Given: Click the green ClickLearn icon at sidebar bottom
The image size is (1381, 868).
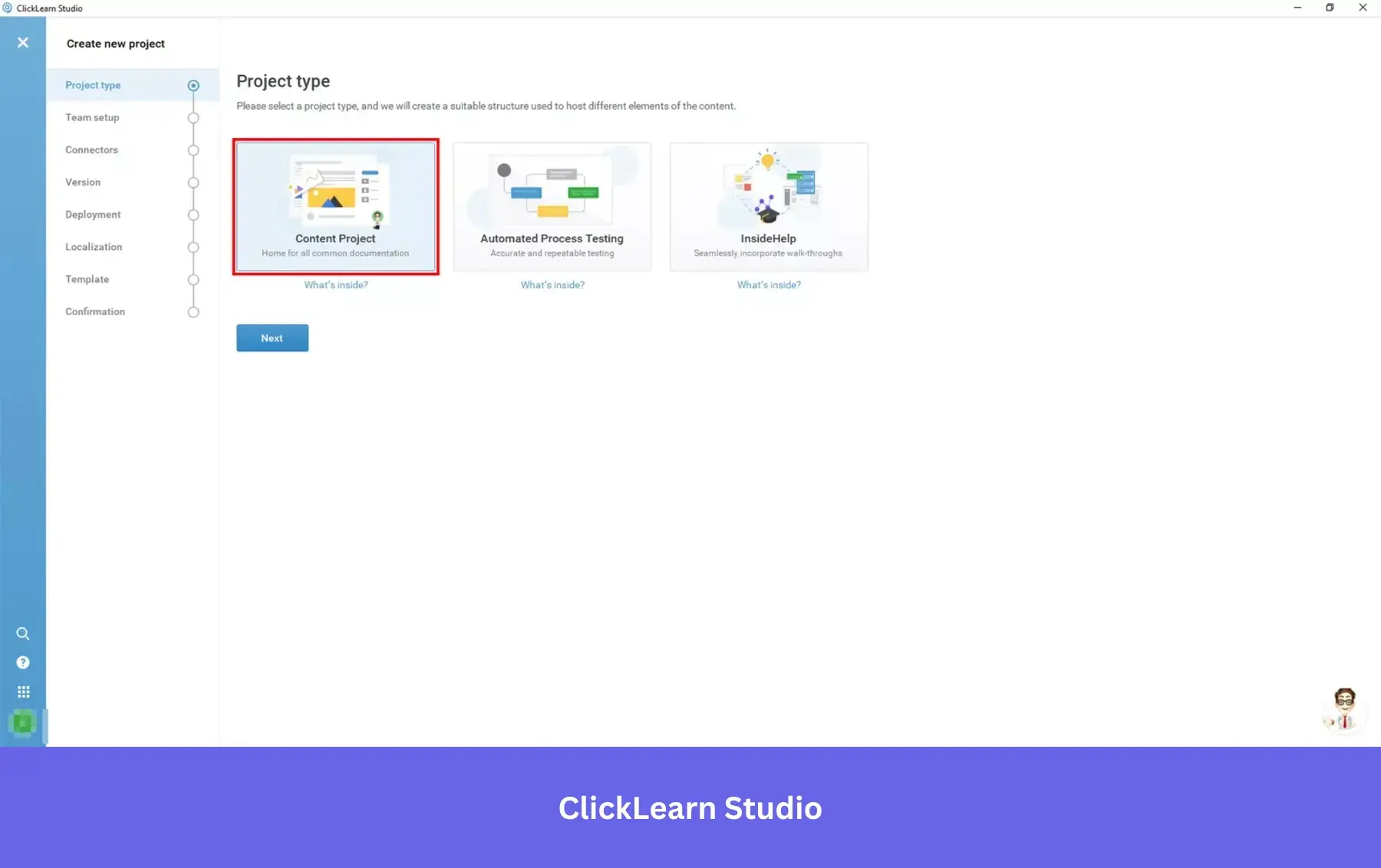Looking at the screenshot, I should tap(23, 722).
